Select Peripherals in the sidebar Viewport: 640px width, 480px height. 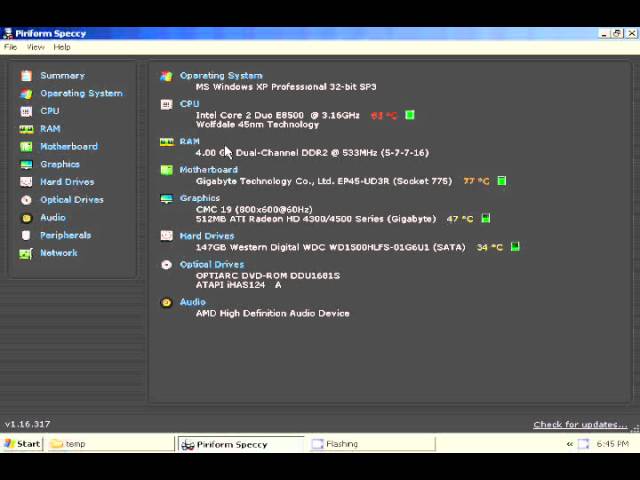coord(65,236)
